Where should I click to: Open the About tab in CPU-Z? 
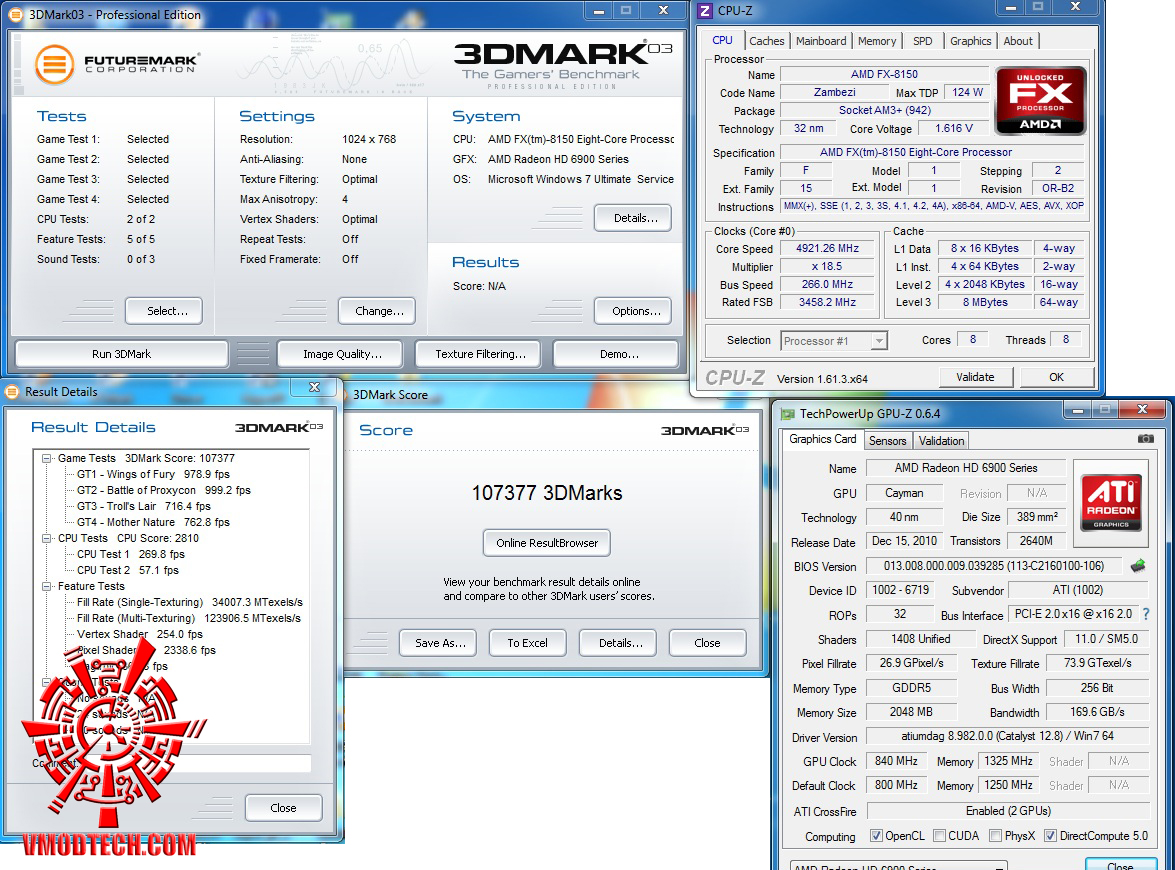click(1018, 41)
